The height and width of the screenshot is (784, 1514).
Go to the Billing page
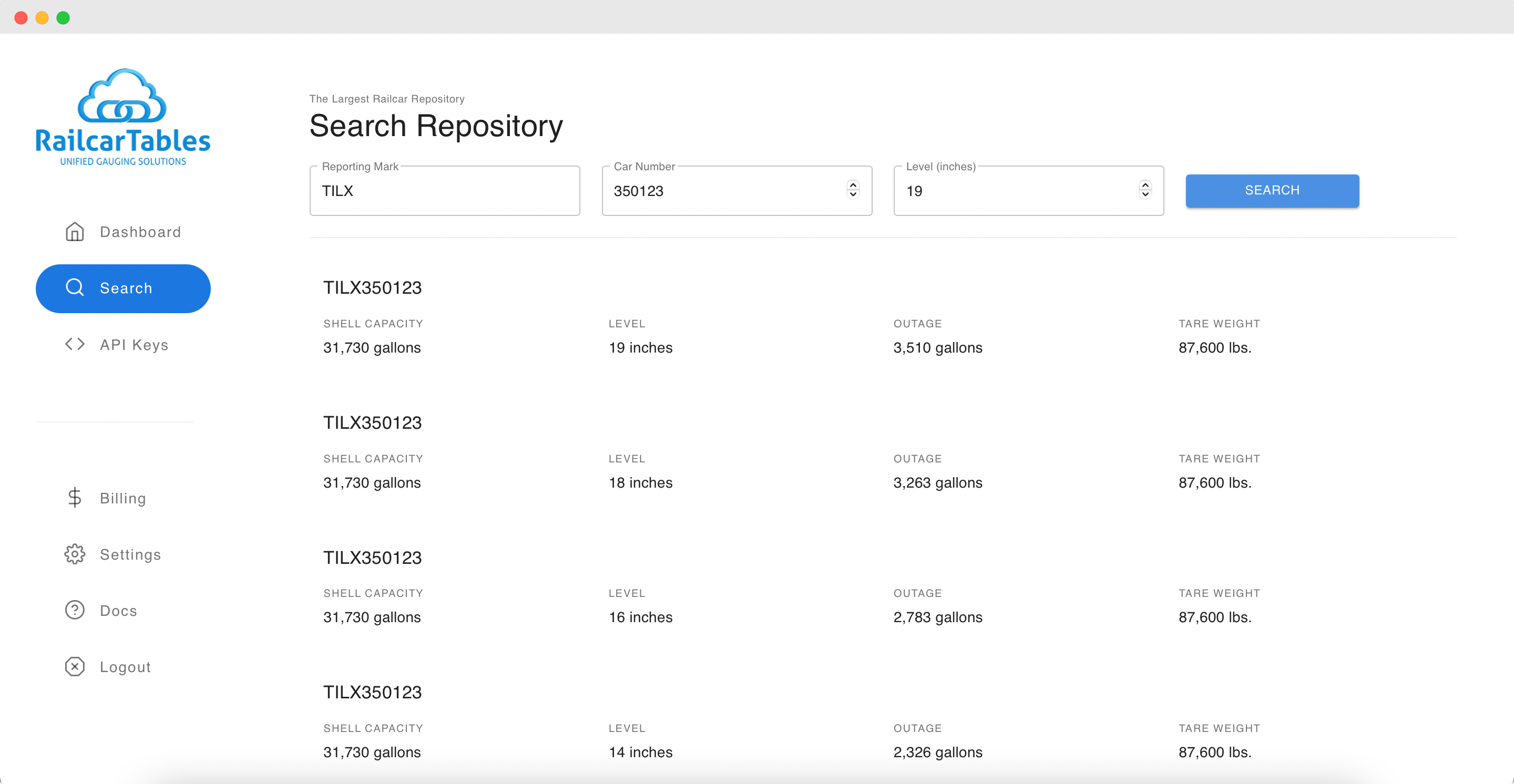click(122, 498)
